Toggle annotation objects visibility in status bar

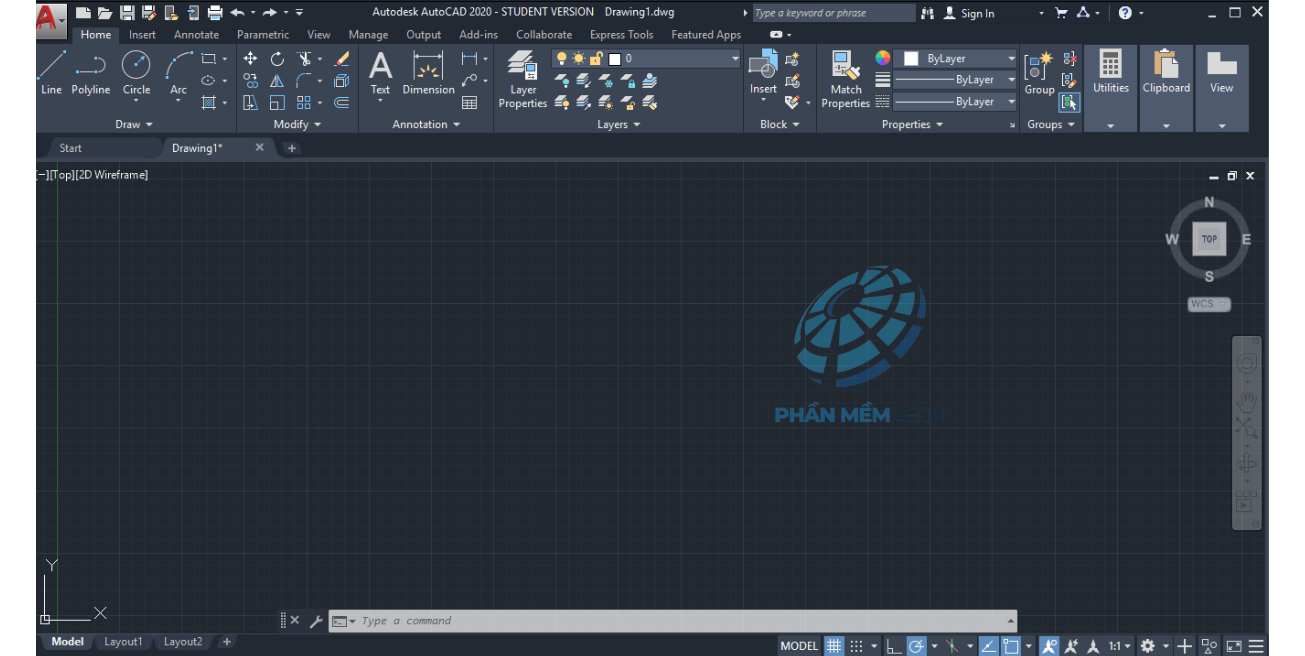[x=1049, y=646]
